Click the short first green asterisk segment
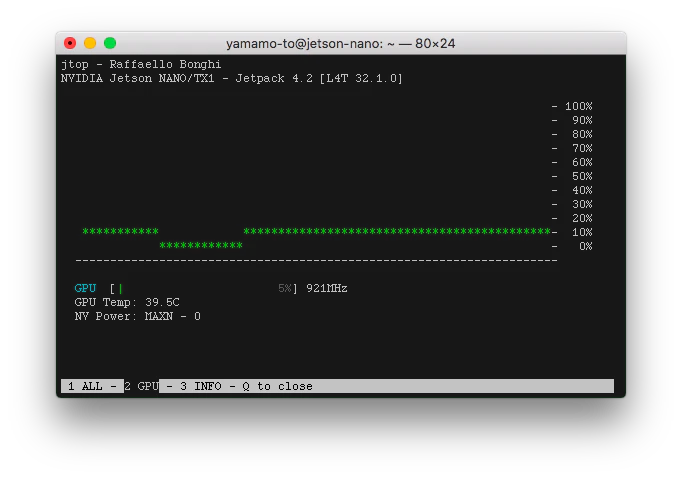Screen dimensions: 682x478 tap(120, 231)
